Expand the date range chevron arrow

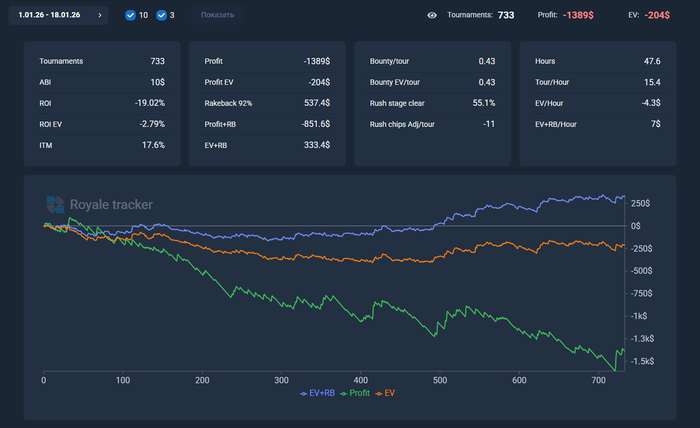pyautogui.click(x=99, y=15)
